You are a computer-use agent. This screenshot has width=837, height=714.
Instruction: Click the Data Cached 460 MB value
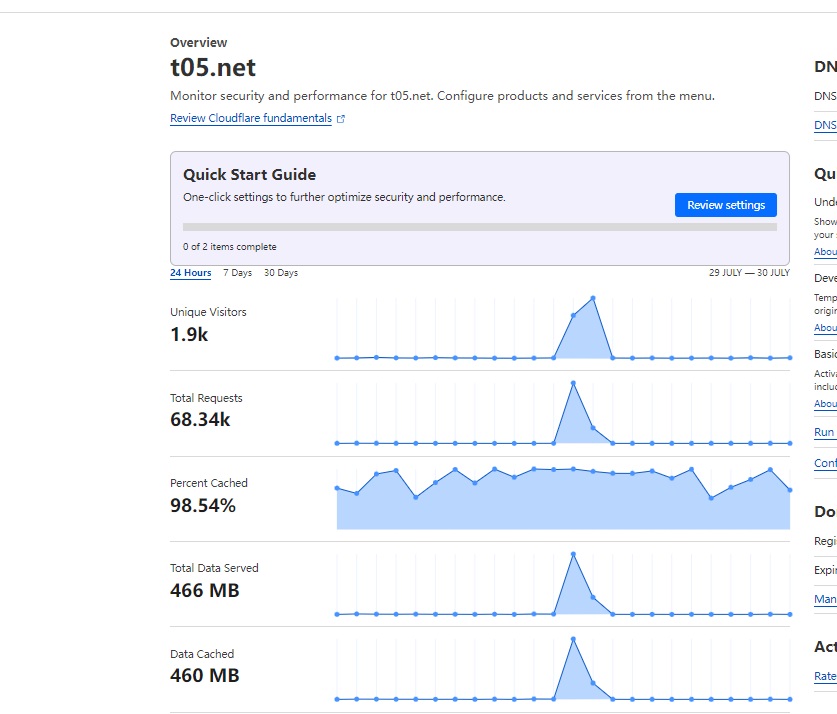coord(204,675)
